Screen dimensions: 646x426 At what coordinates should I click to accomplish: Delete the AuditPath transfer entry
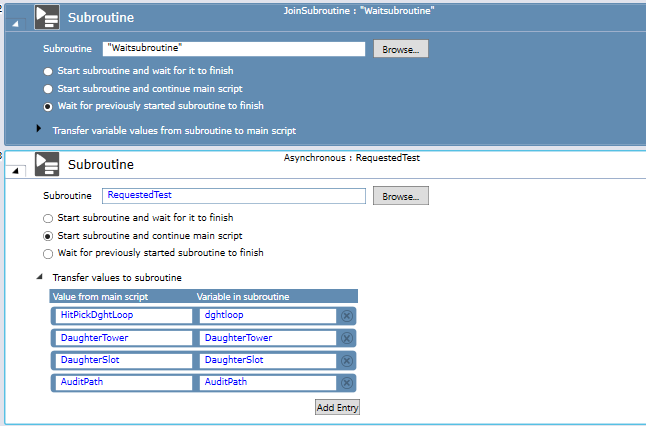click(x=347, y=382)
